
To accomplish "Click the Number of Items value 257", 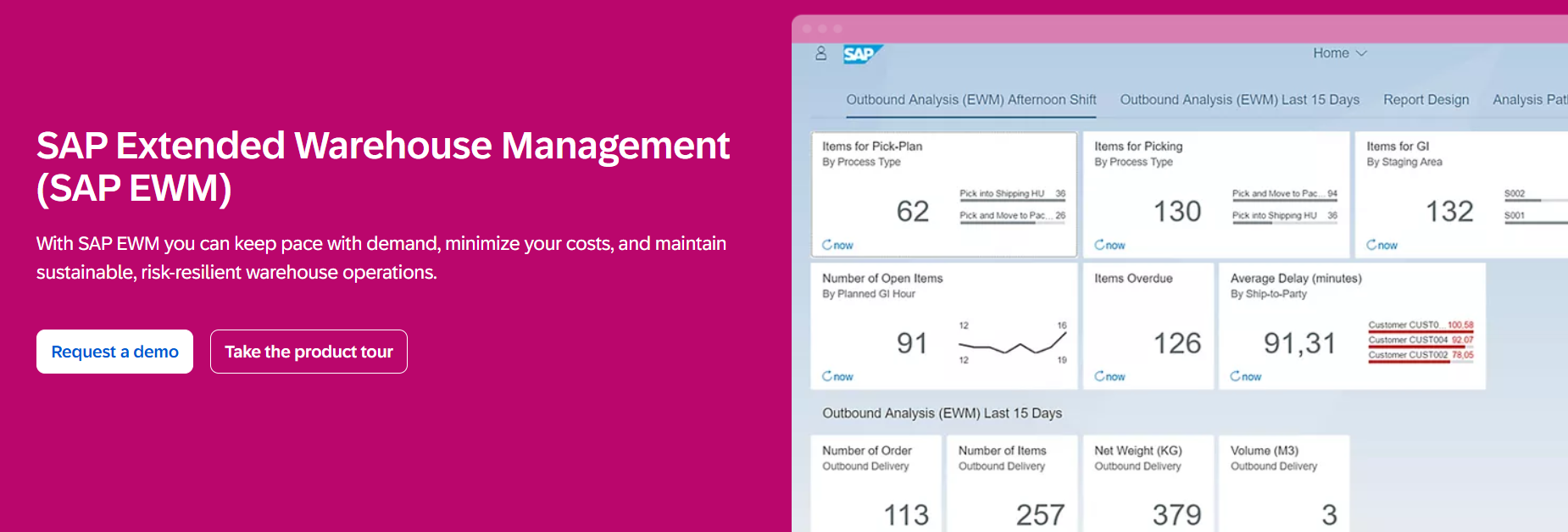I will [1040, 514].
